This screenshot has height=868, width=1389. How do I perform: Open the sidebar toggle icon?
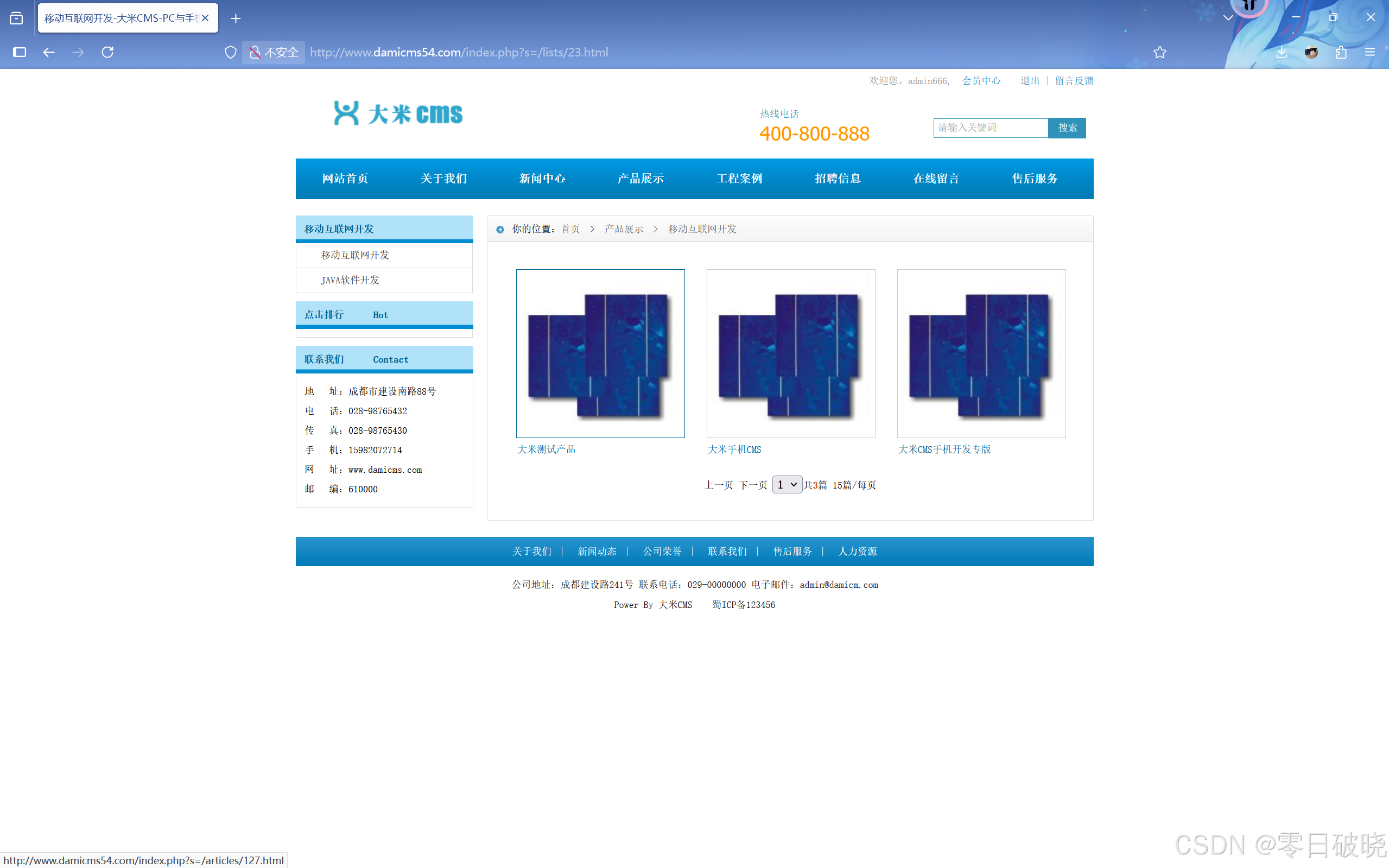click(20, 52)
